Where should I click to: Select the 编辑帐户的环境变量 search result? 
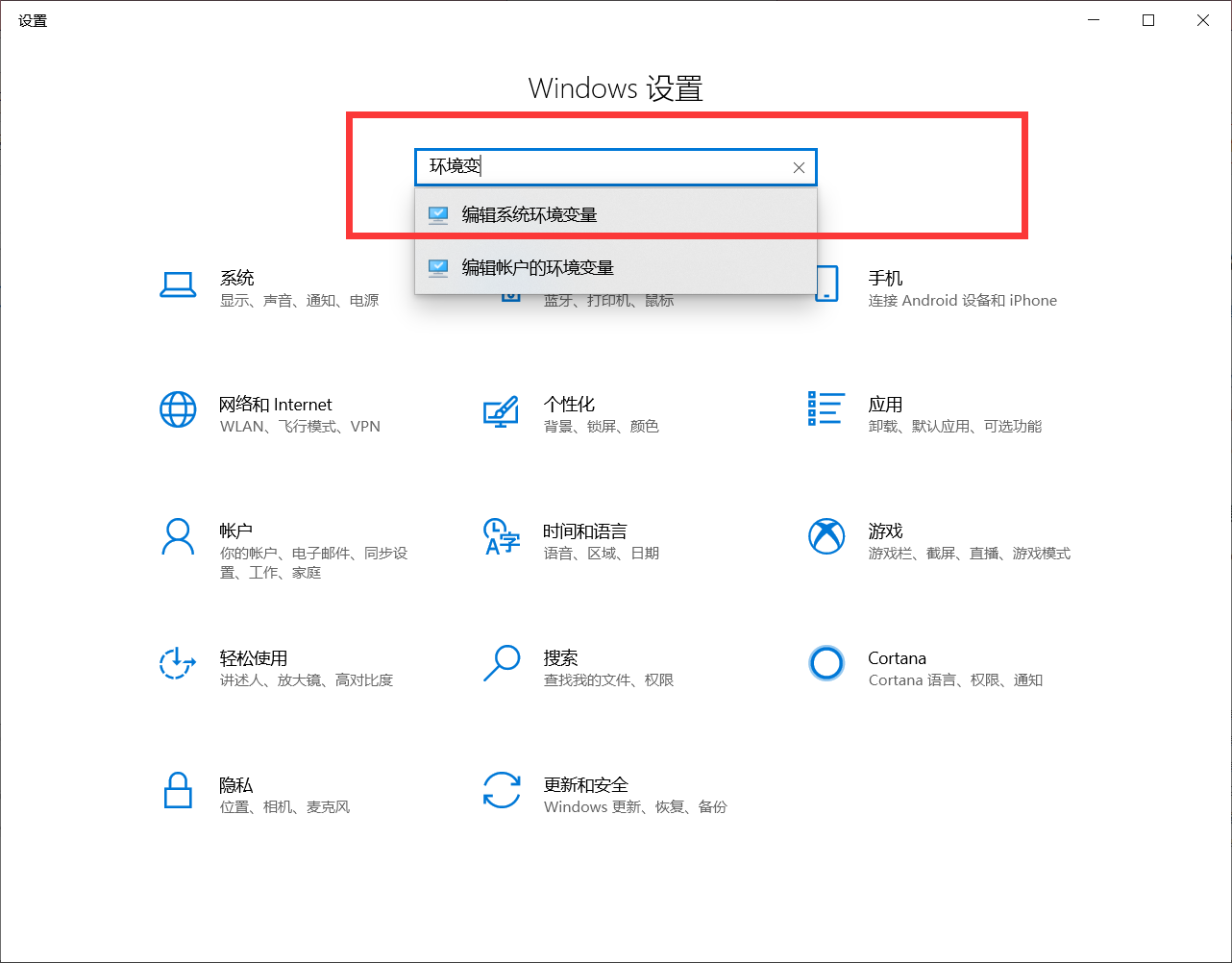(616, 267)
